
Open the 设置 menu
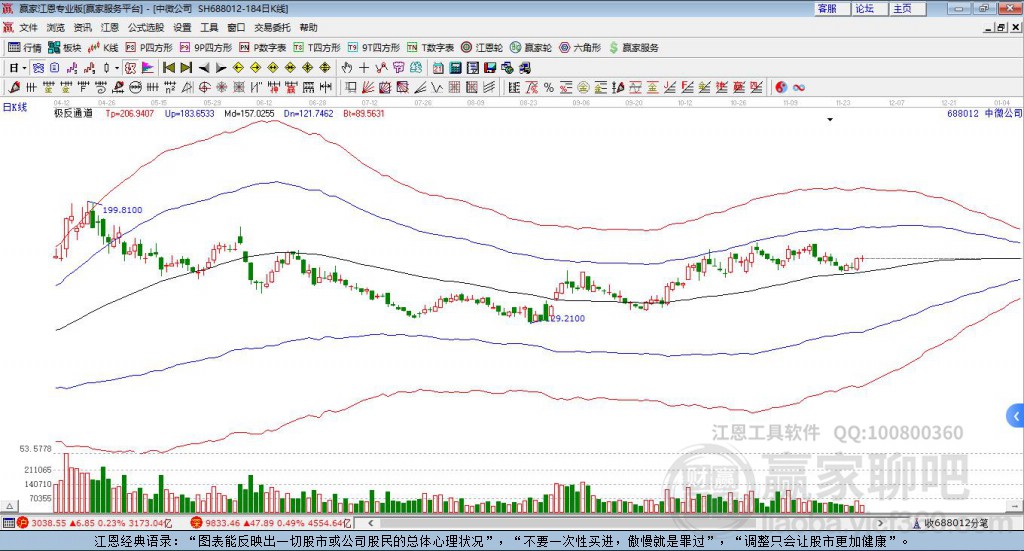[182, 27]
